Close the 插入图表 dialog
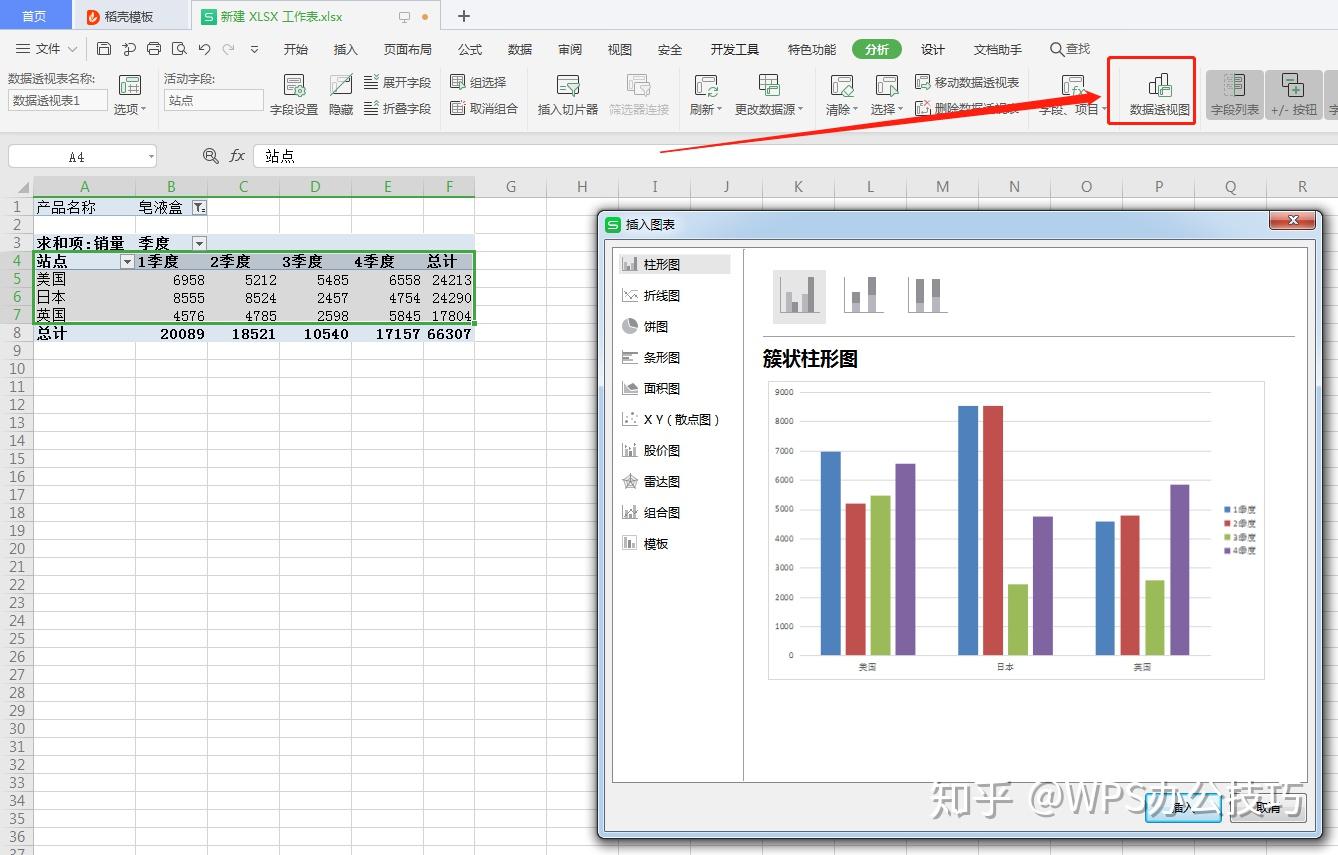This screenshot has width=1338, height=855. [x=1294, y=220]
